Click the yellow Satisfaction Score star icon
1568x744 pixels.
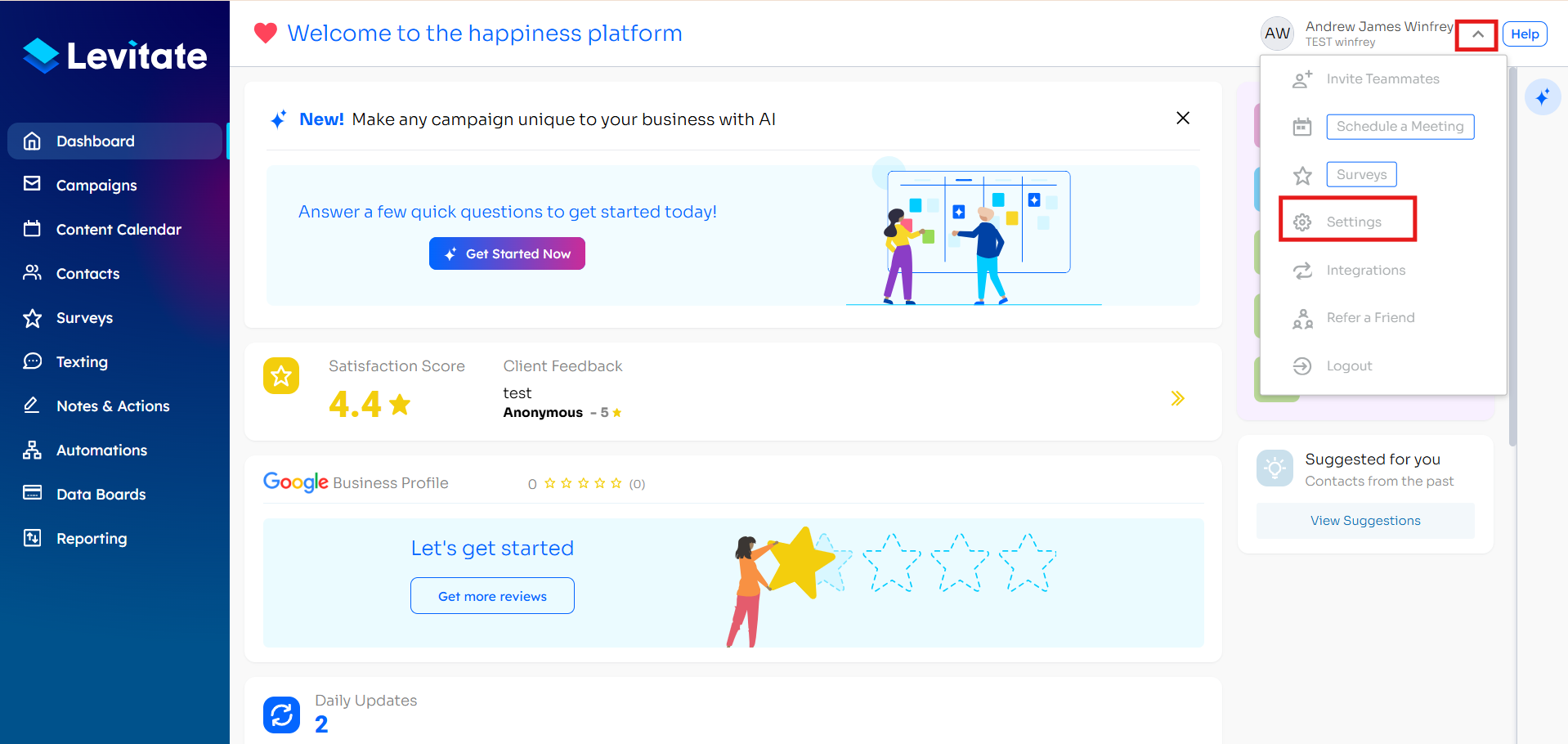pyautogui.click(x=281, y=376)
